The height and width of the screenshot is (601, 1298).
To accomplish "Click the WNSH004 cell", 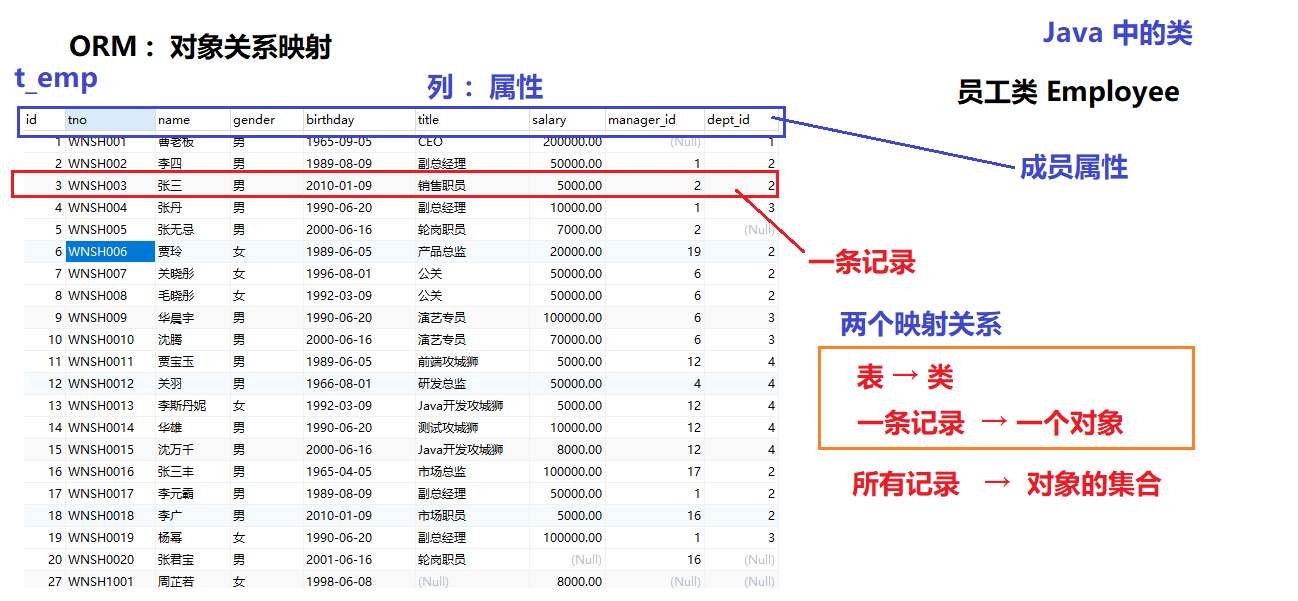I will point(110,207).
